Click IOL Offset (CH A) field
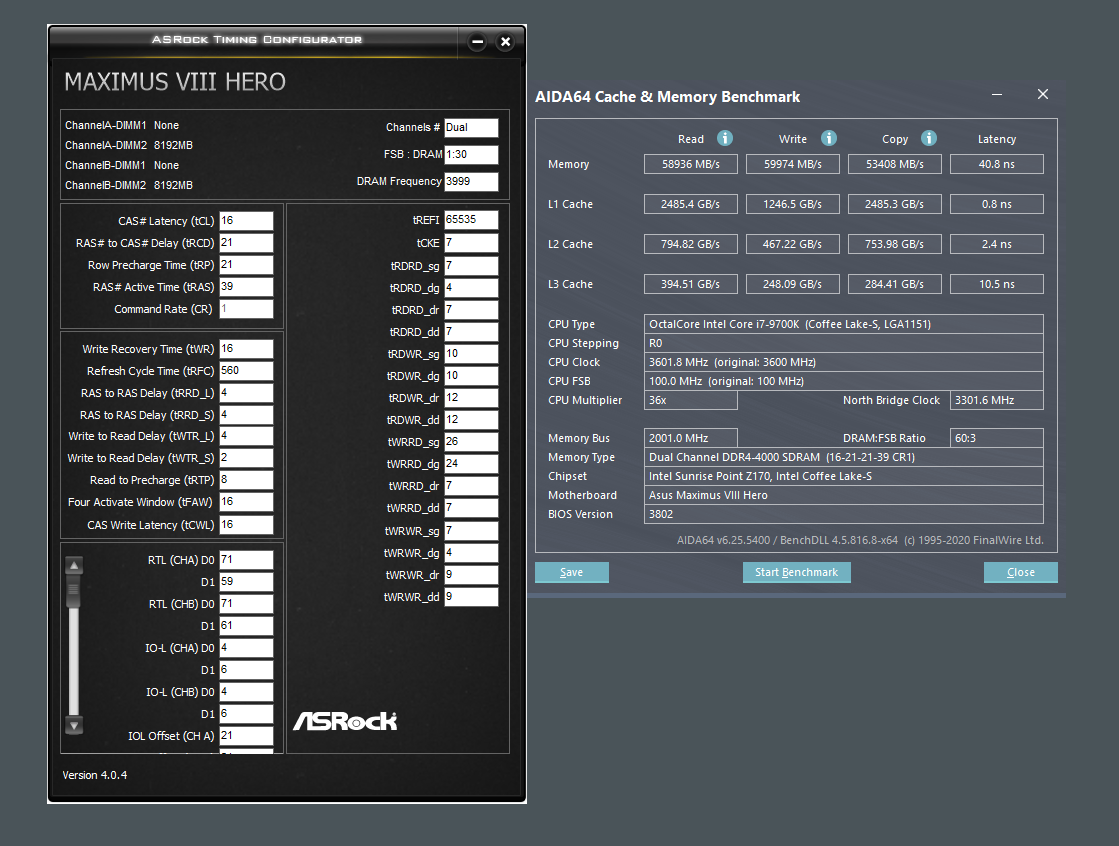Viewport: 1119px width, 846px height. (x=246, y=735)
